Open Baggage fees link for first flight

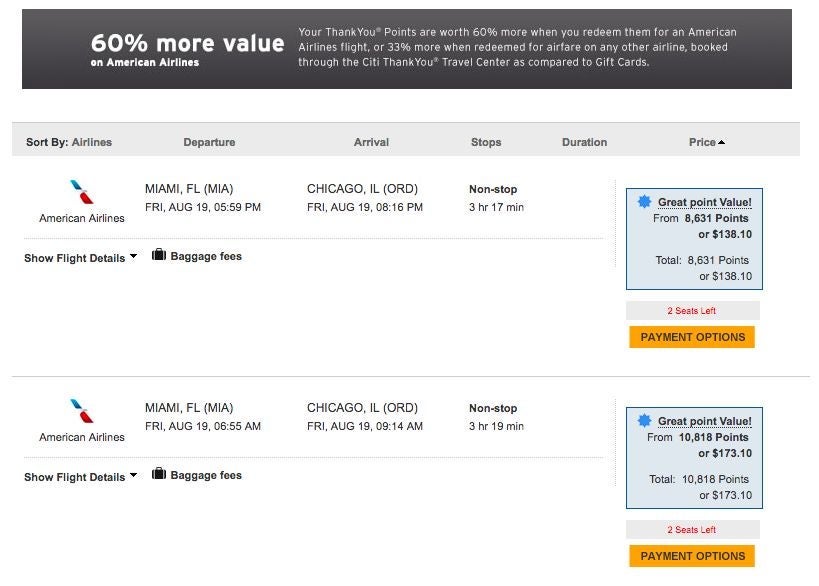[x=206, y=256]
